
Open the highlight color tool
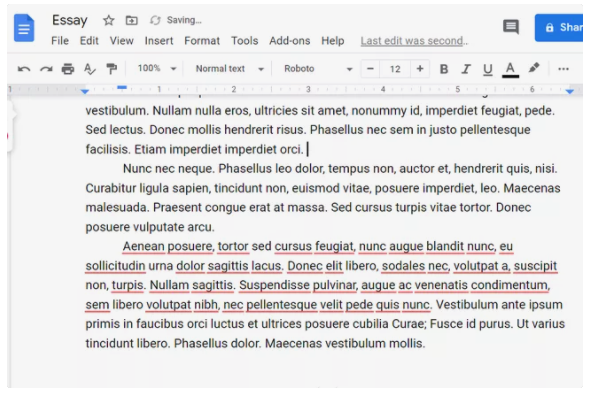click(x=534, y=68)
